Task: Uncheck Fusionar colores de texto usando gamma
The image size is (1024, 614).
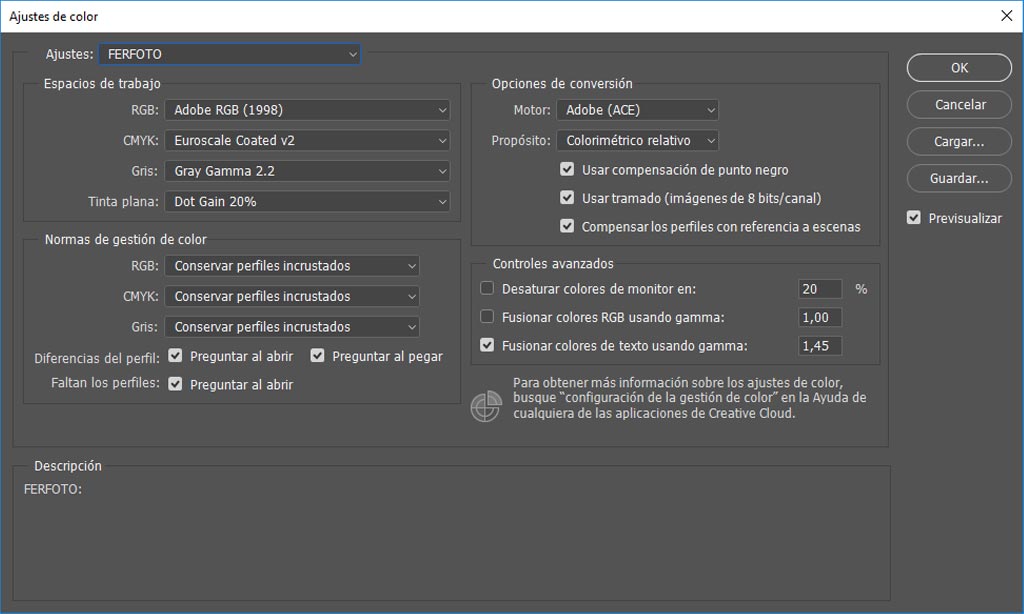Action: [x=487, y=345]
